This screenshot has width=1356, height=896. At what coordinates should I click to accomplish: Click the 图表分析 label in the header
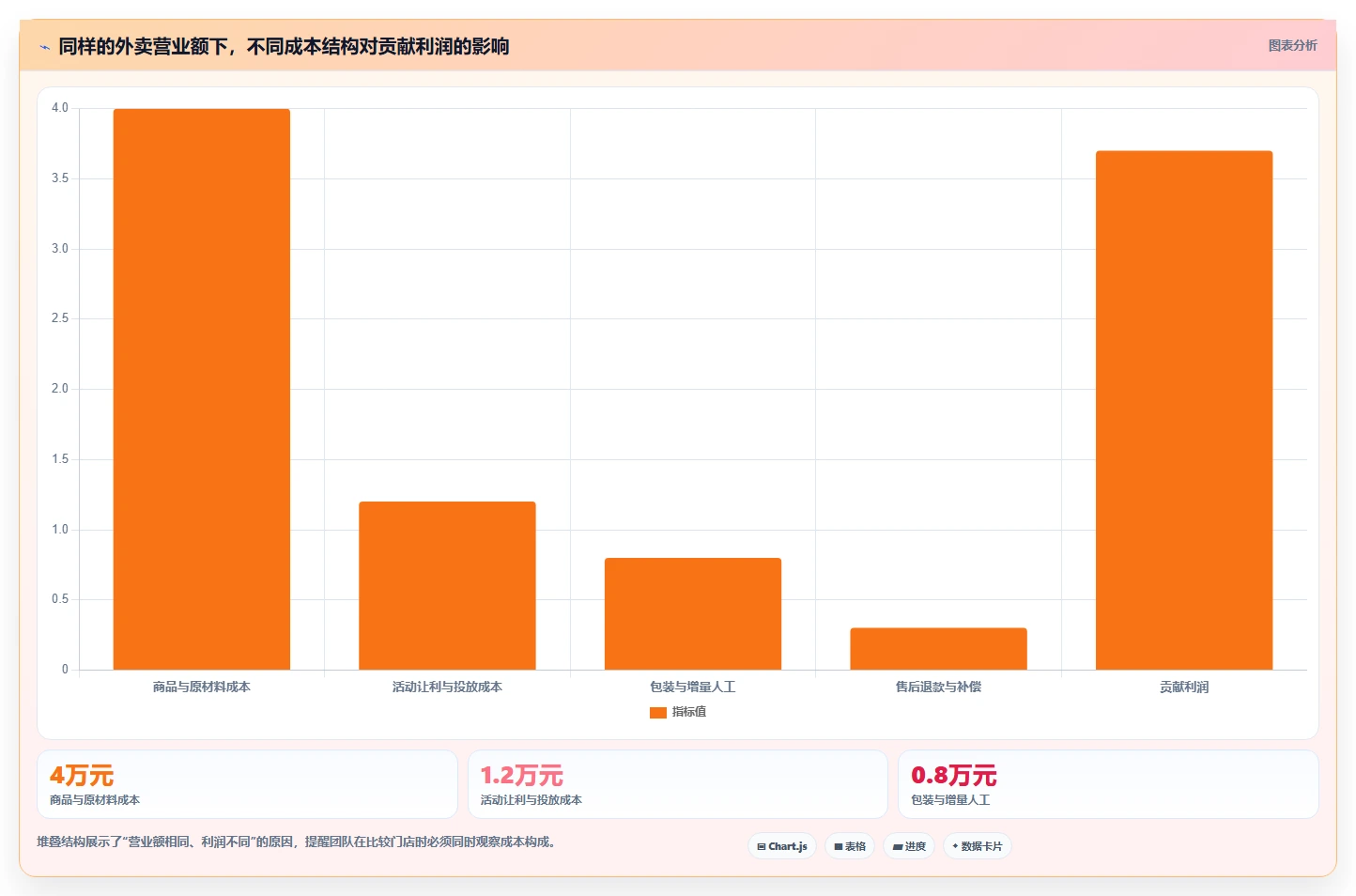coord(1292,45)
